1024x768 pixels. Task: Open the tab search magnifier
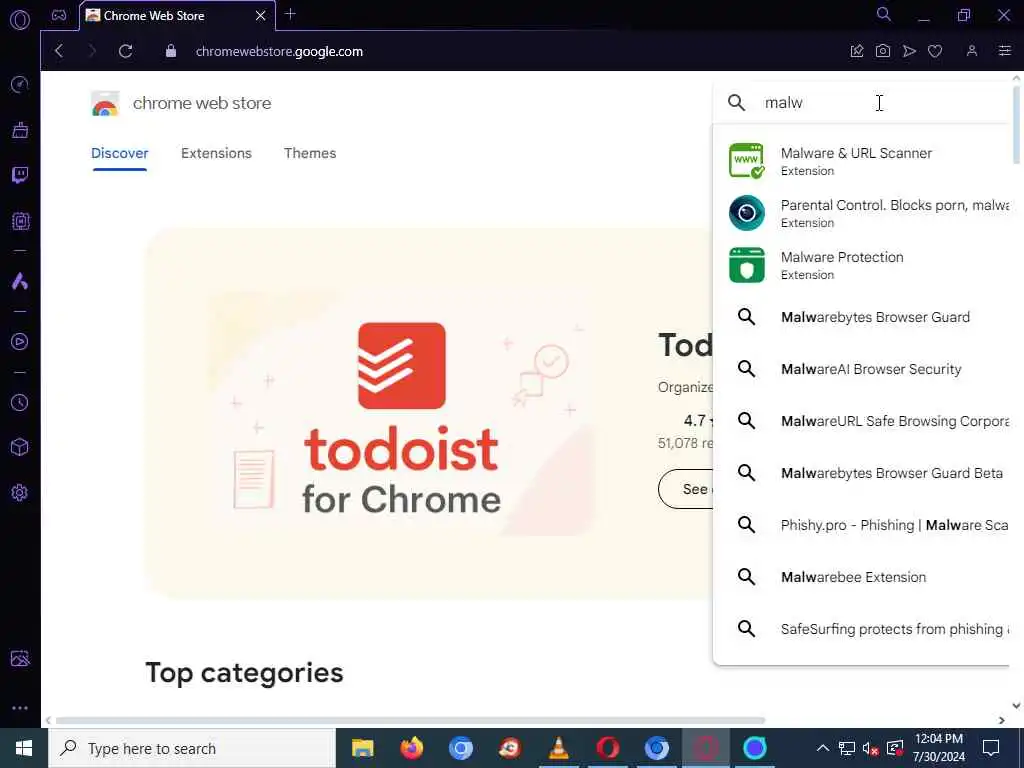(x=884, y=14)
